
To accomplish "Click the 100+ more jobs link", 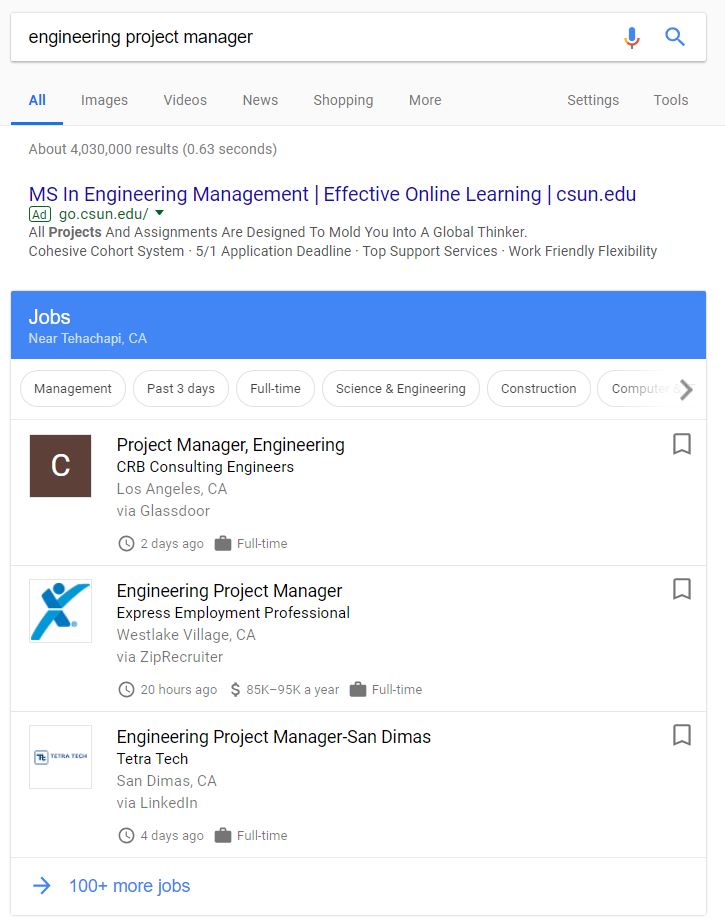I will 130,886.
